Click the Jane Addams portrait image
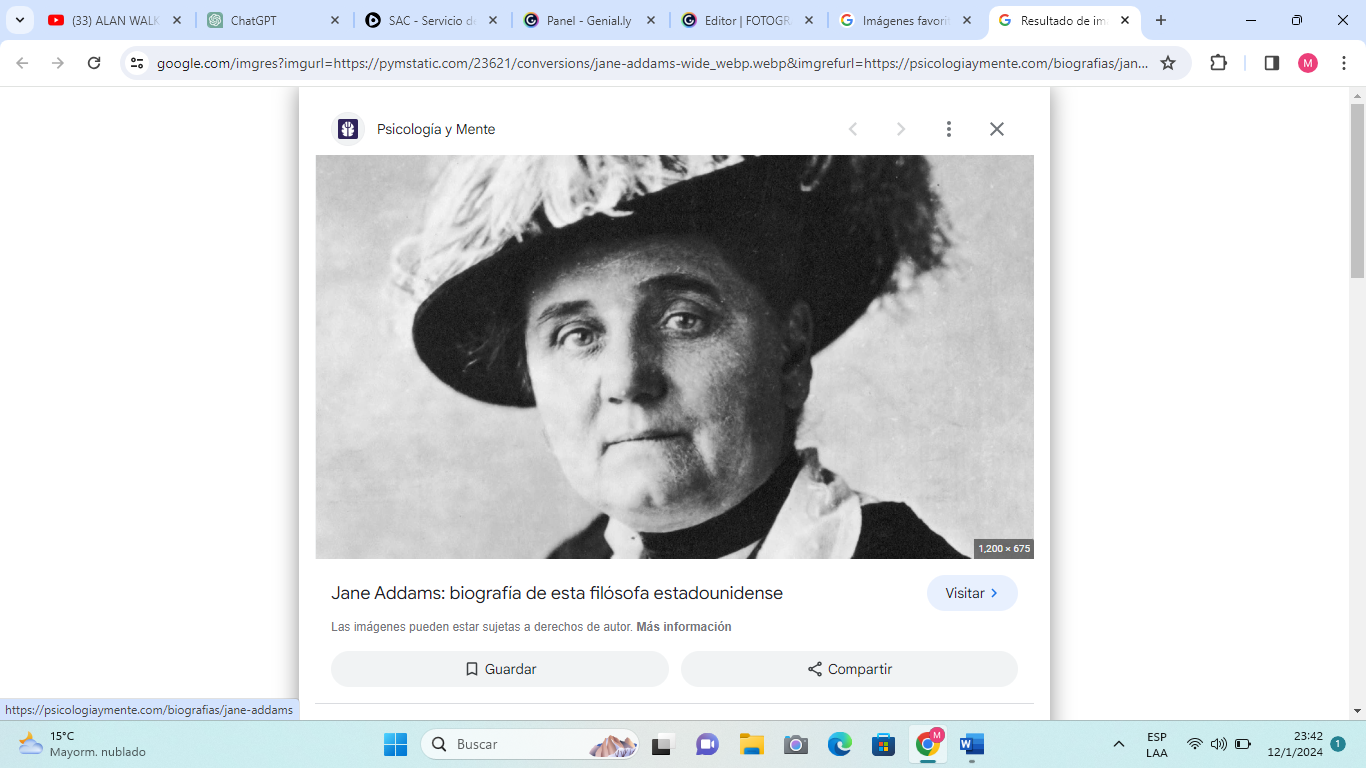1366x768 pixels. pos(674,356)
